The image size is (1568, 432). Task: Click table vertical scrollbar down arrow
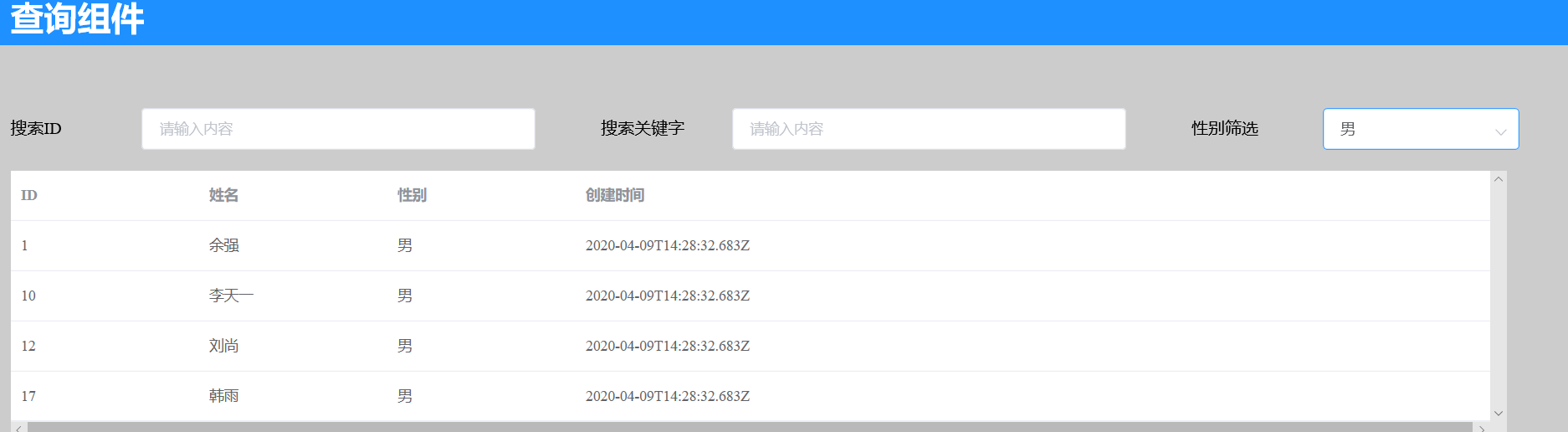click(x=1499, y=414)
